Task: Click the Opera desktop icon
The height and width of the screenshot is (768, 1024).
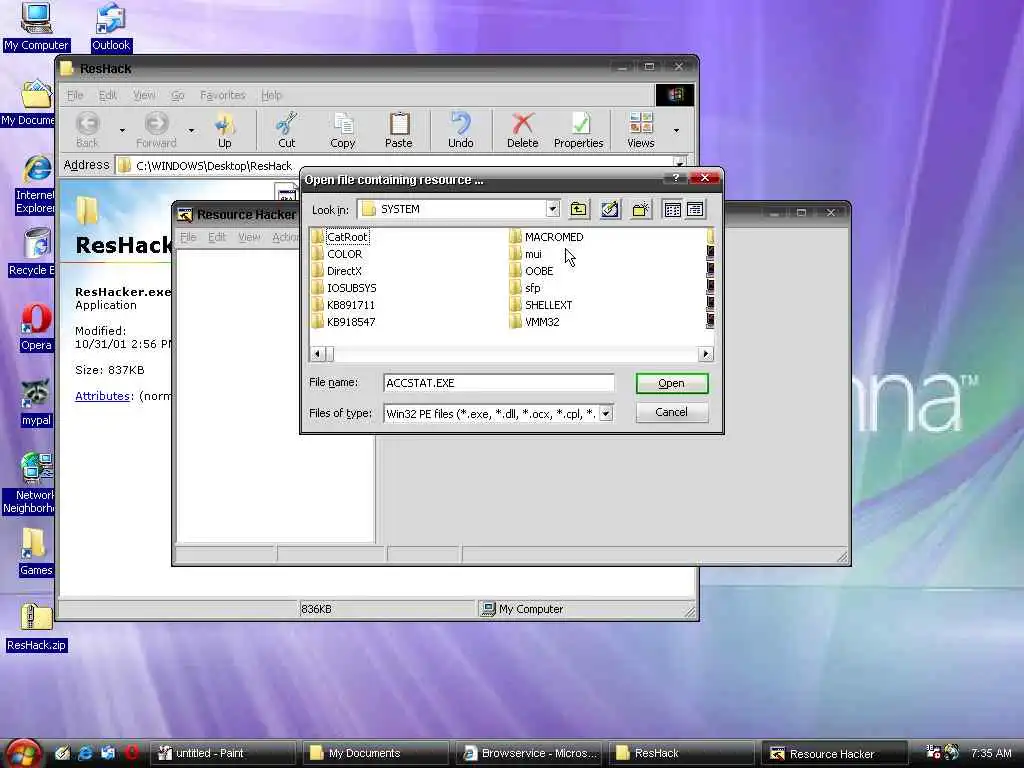Action: (36, 328)
